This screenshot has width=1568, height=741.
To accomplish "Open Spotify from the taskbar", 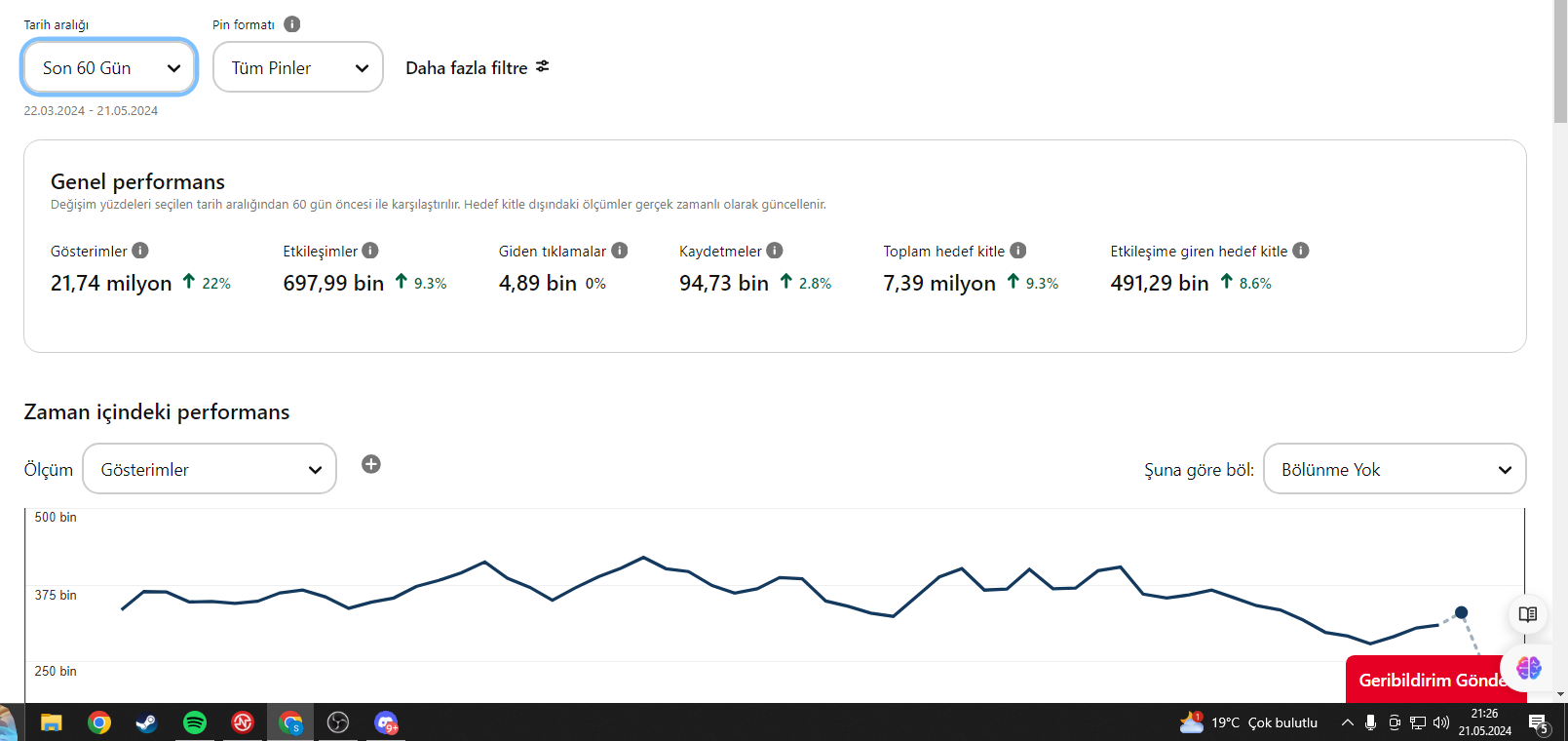I will point(195,722).
